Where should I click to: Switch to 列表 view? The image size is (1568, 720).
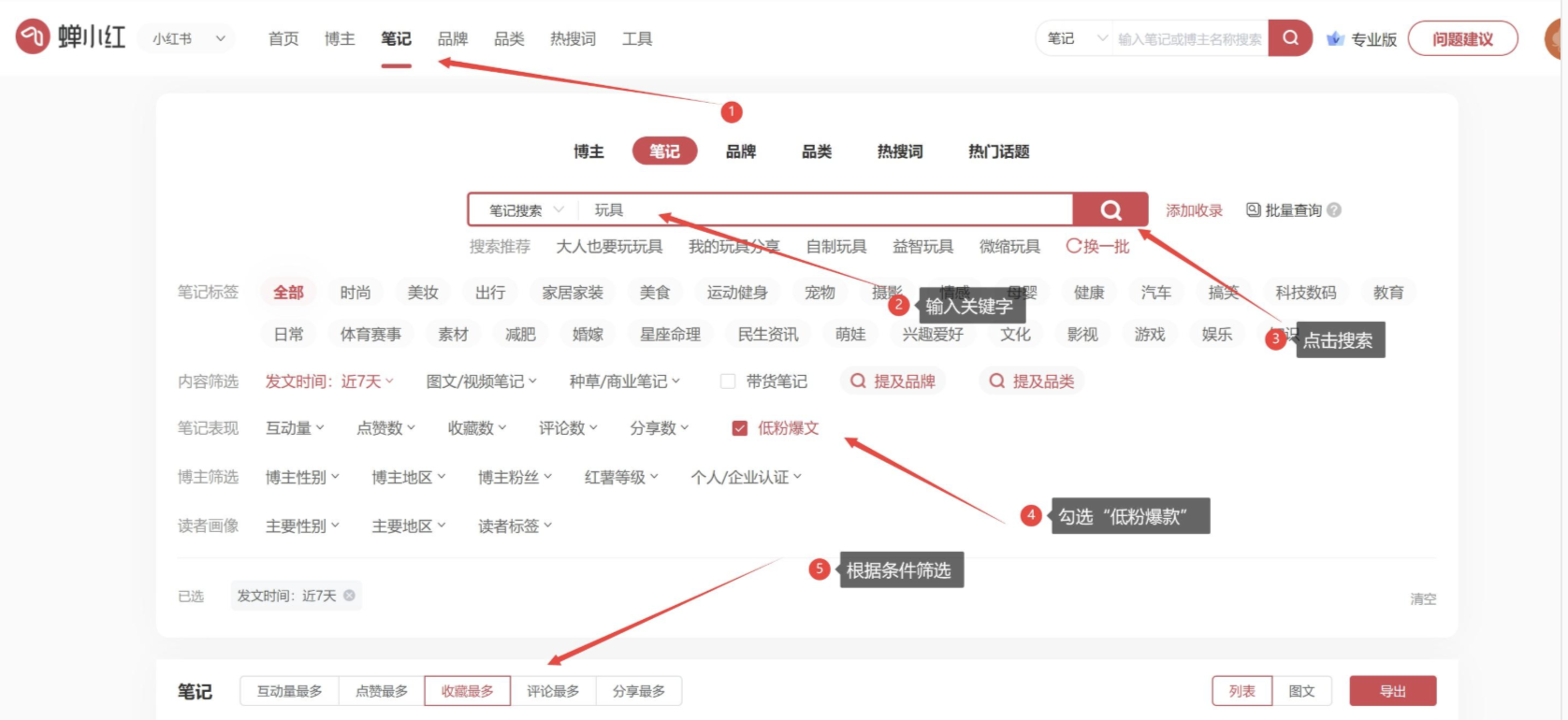tap(1242, 691)
